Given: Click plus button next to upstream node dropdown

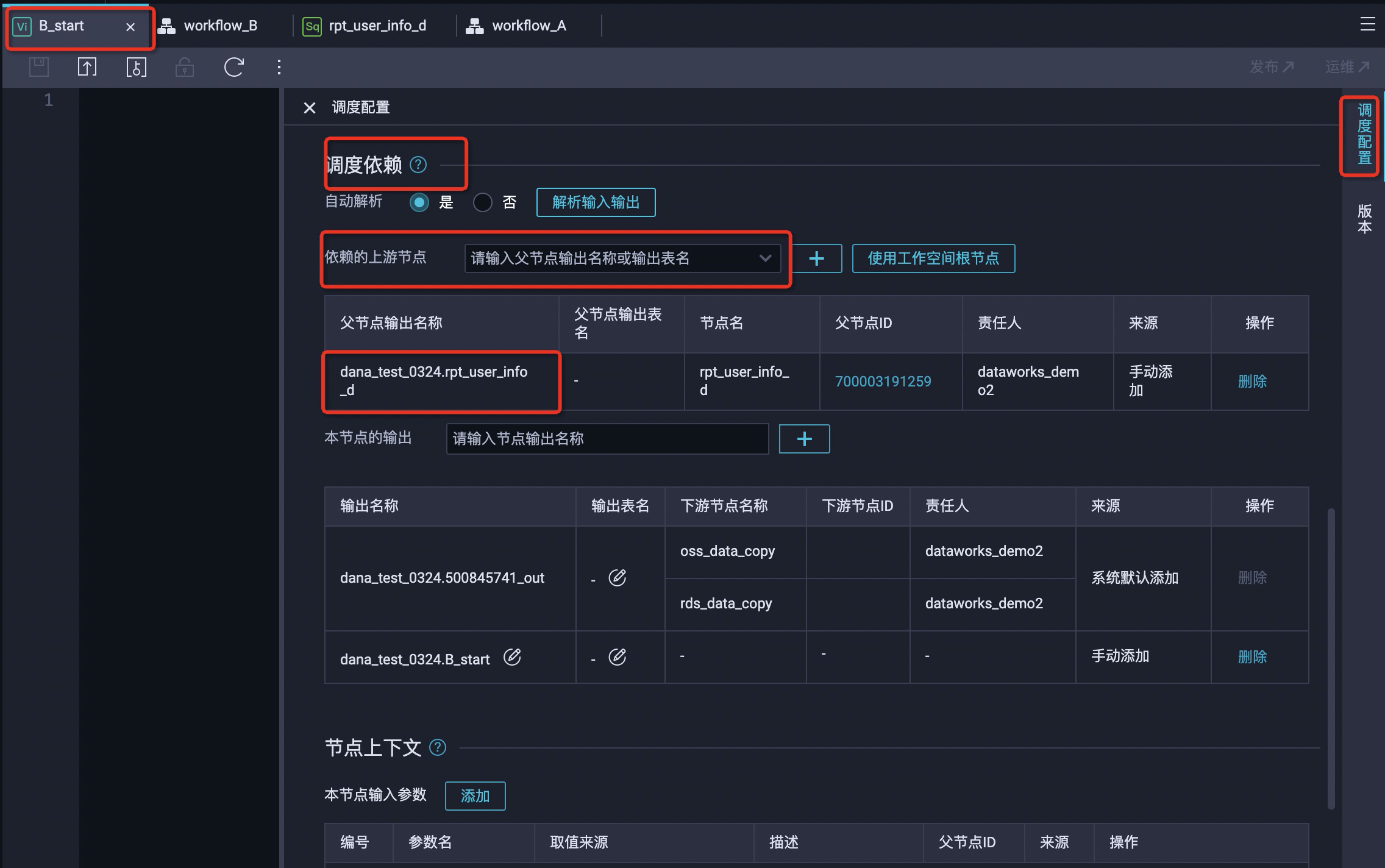Looking at the screenshot, I should 816,258.
